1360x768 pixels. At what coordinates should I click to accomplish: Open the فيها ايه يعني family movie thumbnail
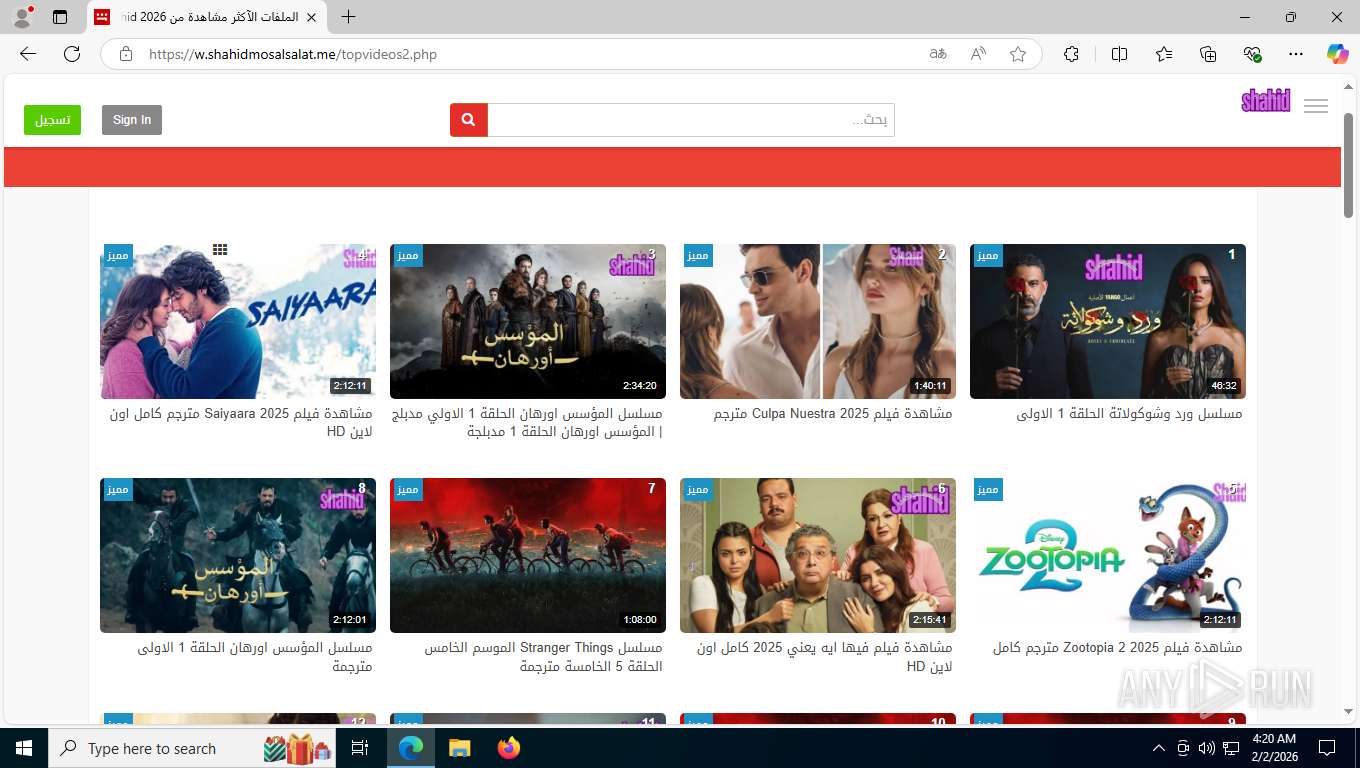(x=818, y=555)
